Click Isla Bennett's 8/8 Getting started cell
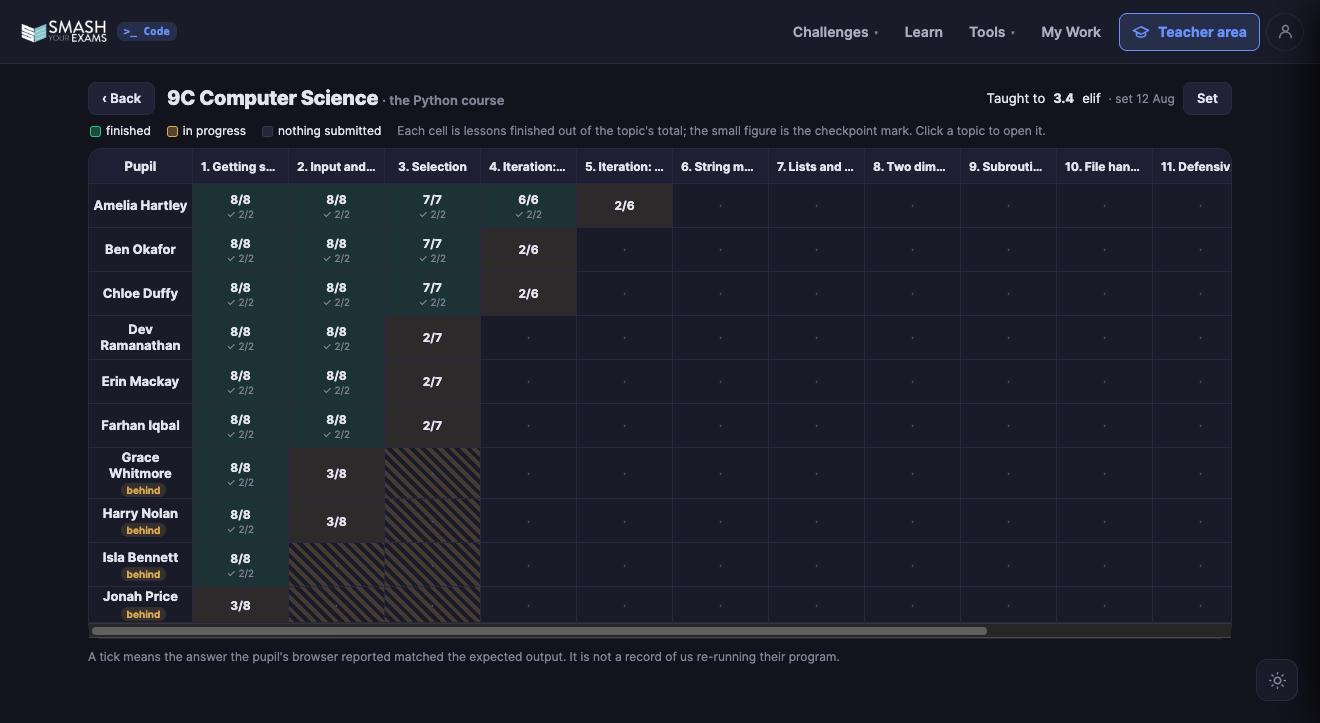The width and height of the screenshot is (1320, 723). click(240, 564)
